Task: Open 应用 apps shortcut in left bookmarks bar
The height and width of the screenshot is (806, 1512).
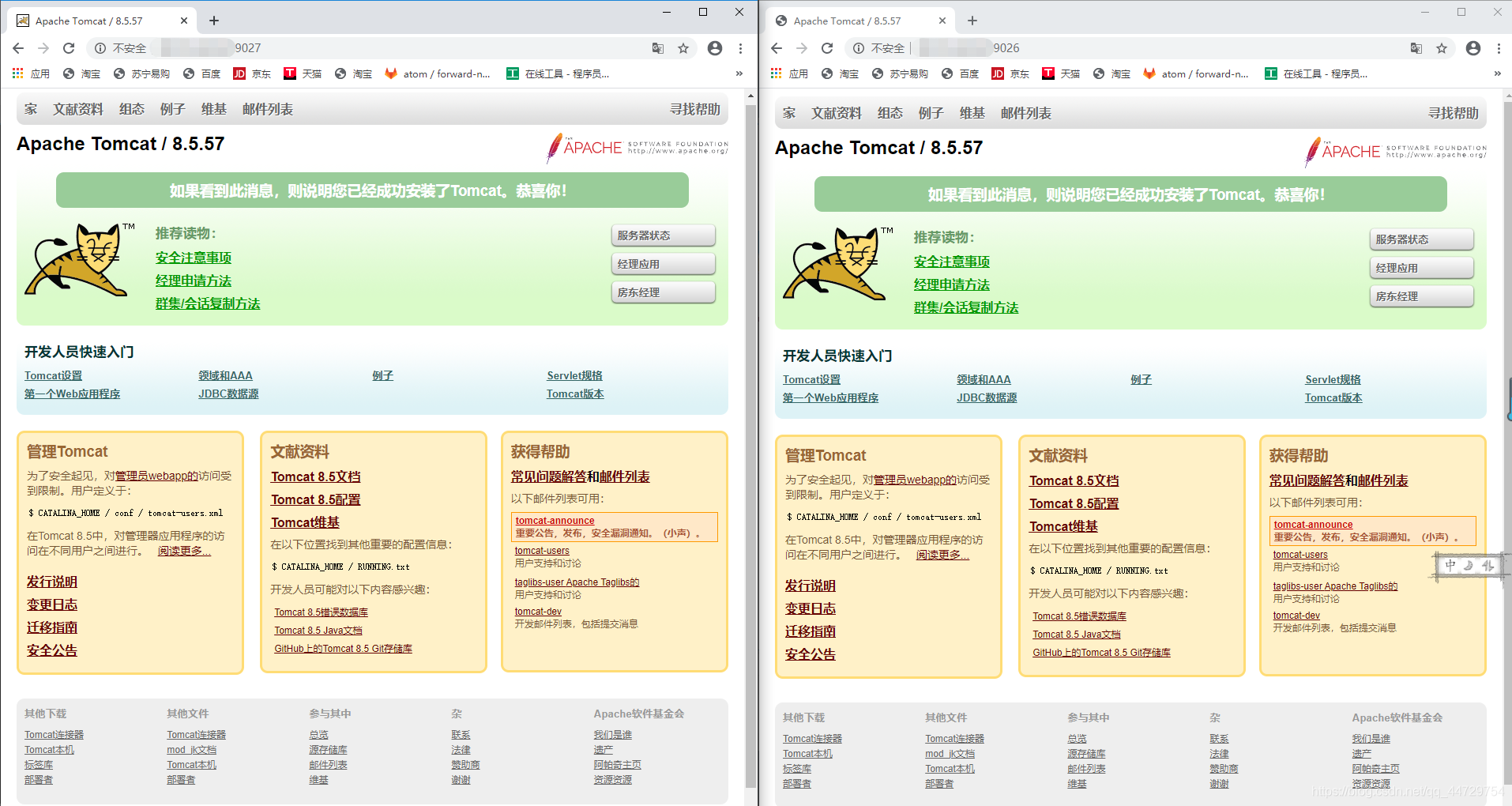Action: point(31,73)
